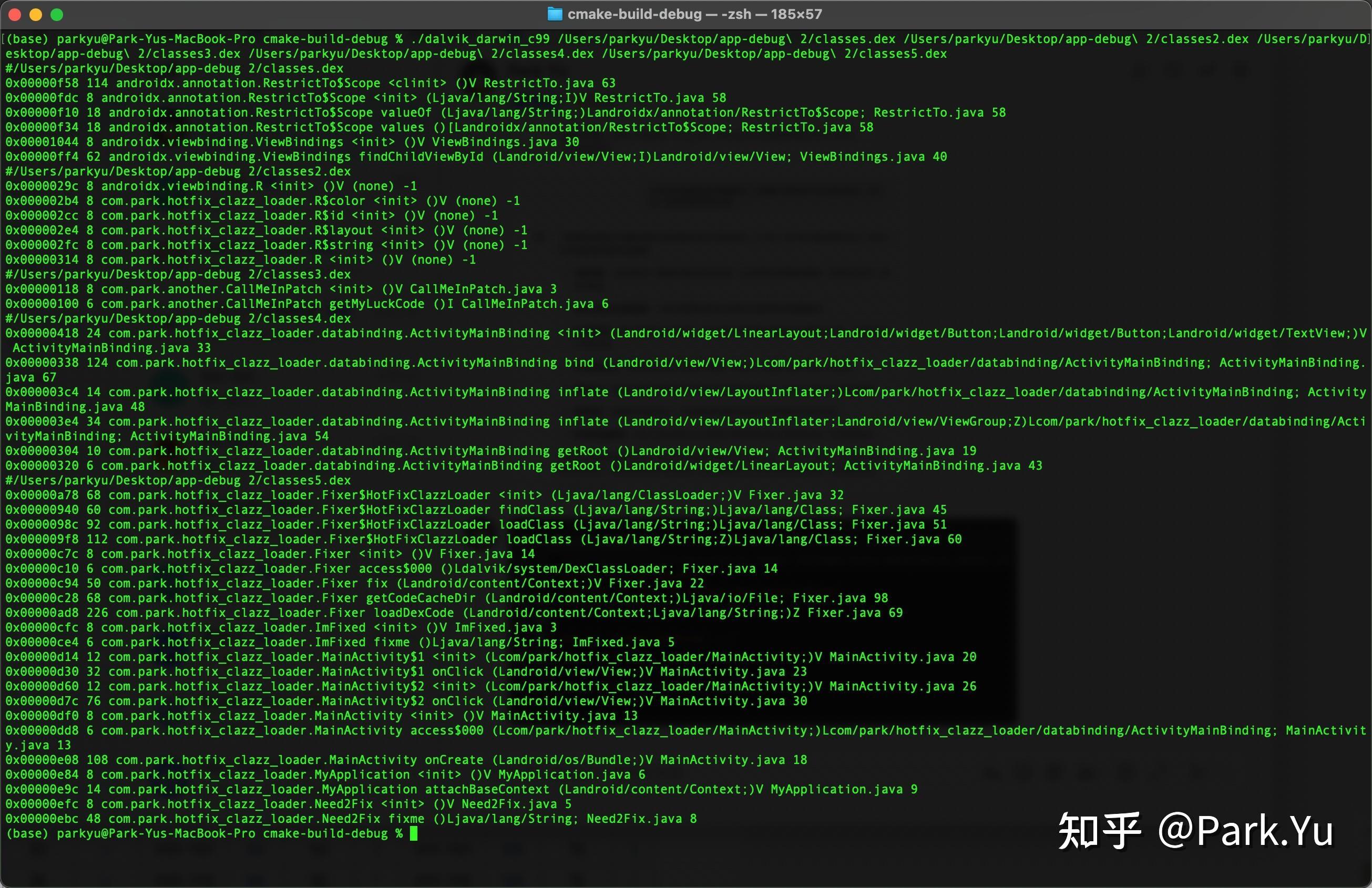Click 'ImFixed.java 3' text
Viewport: 1372px width, 888px height.
click(506, 627)
